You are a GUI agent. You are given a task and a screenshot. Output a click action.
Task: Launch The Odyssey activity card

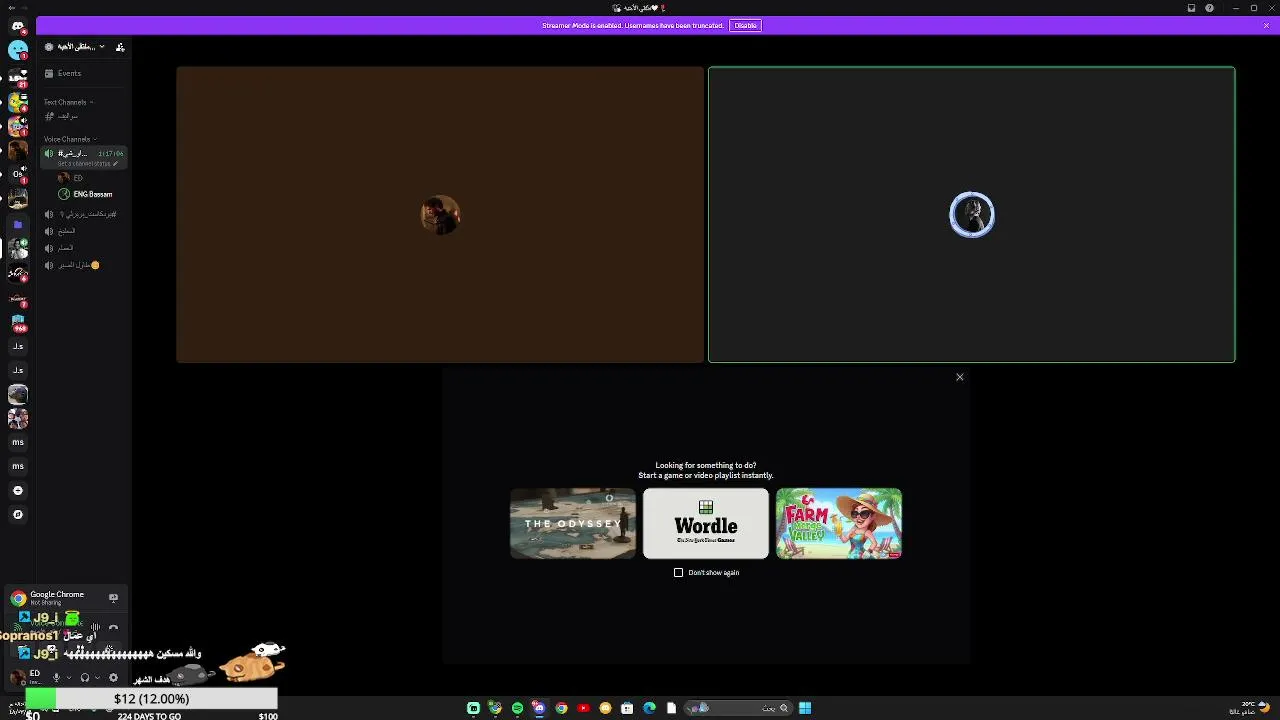tap(573, 523)
